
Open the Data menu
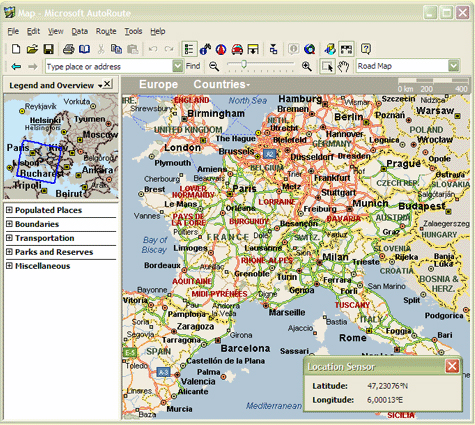click(80, 31)
